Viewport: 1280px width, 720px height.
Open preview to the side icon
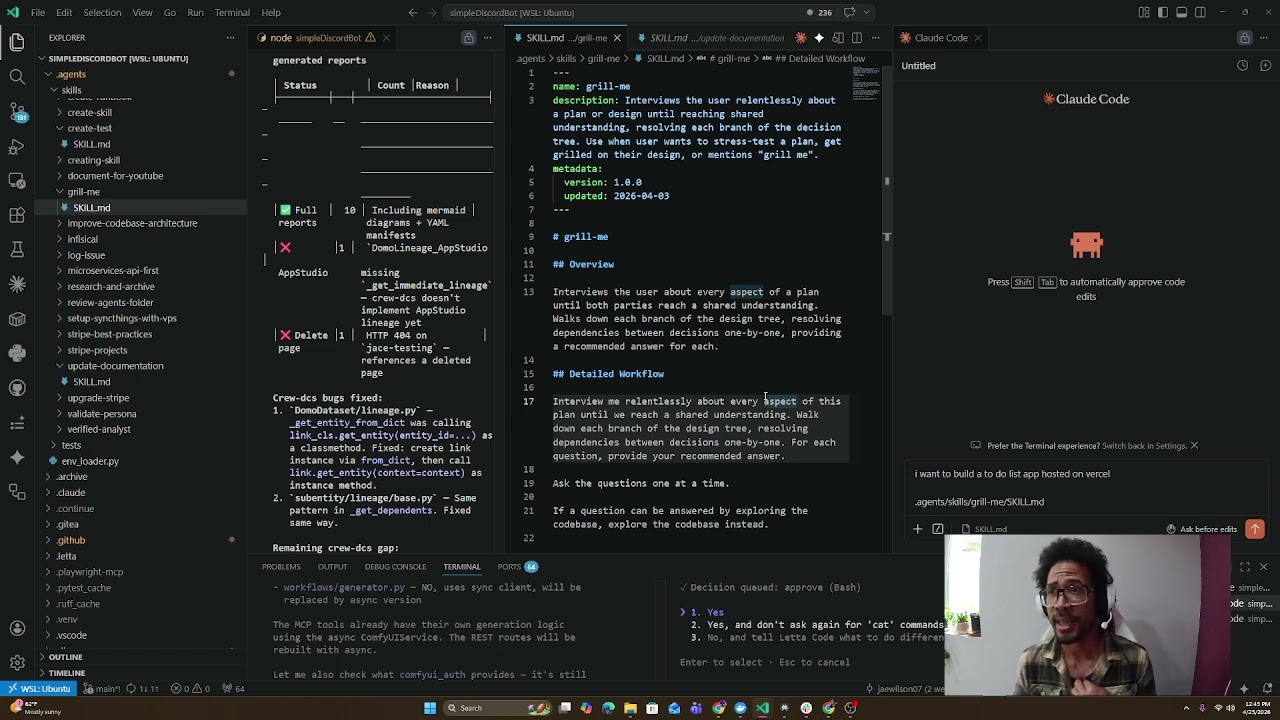[x=838, y=38]
